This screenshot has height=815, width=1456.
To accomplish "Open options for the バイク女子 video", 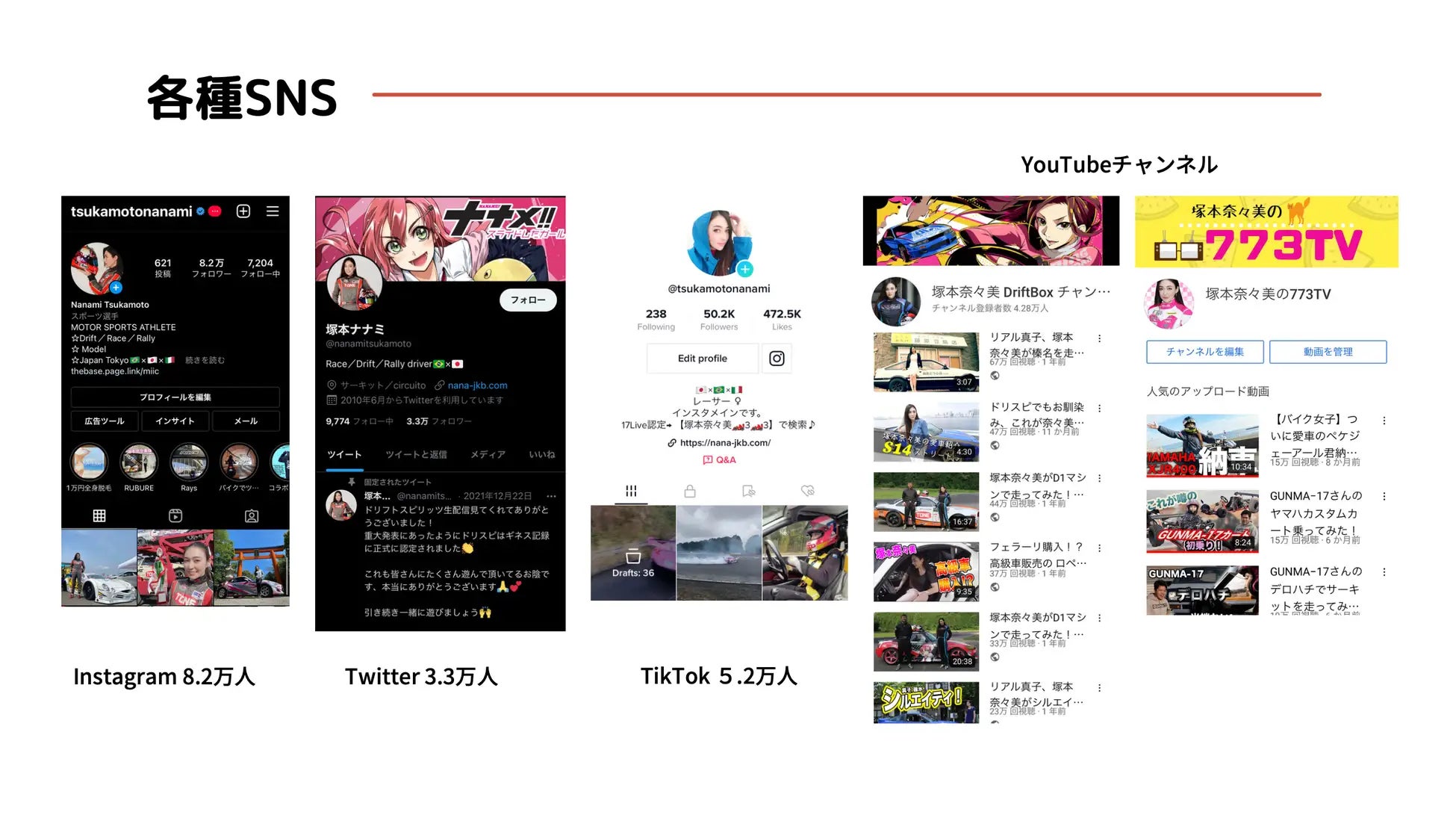I will (1384, 421).
